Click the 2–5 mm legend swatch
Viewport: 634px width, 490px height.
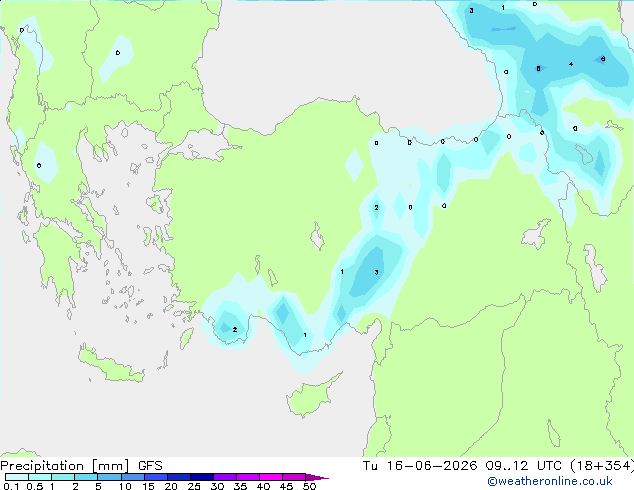click(86, 477)
